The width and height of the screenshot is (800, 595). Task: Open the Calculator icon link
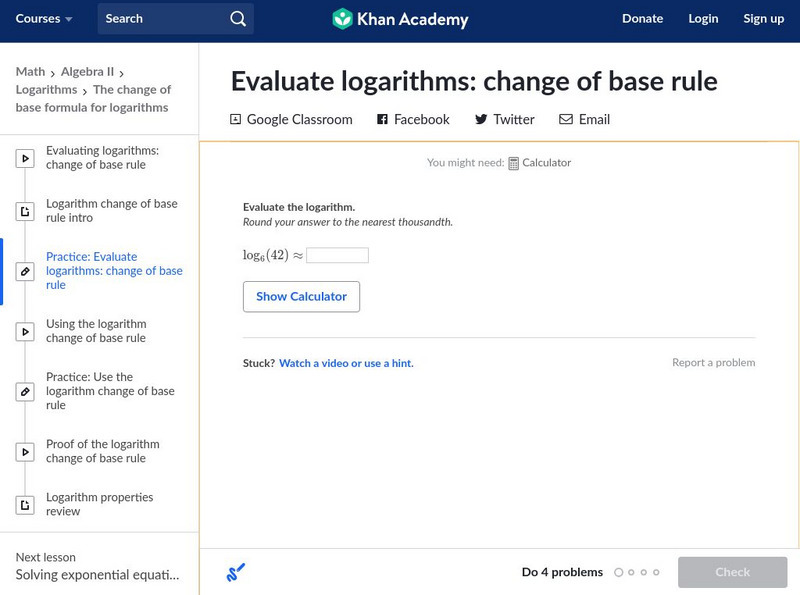513,163
